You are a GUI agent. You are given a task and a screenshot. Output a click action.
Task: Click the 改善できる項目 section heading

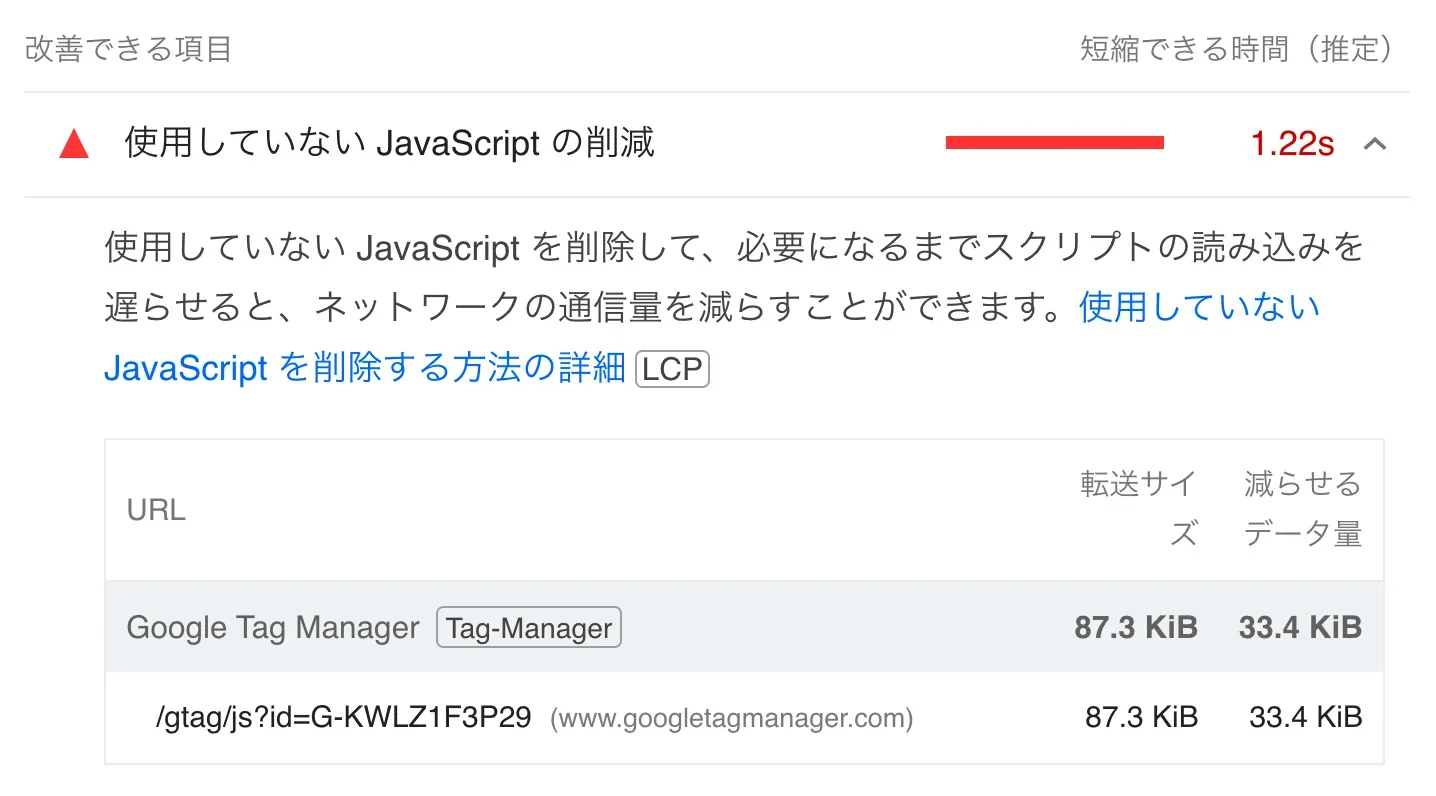click(128, 49)
